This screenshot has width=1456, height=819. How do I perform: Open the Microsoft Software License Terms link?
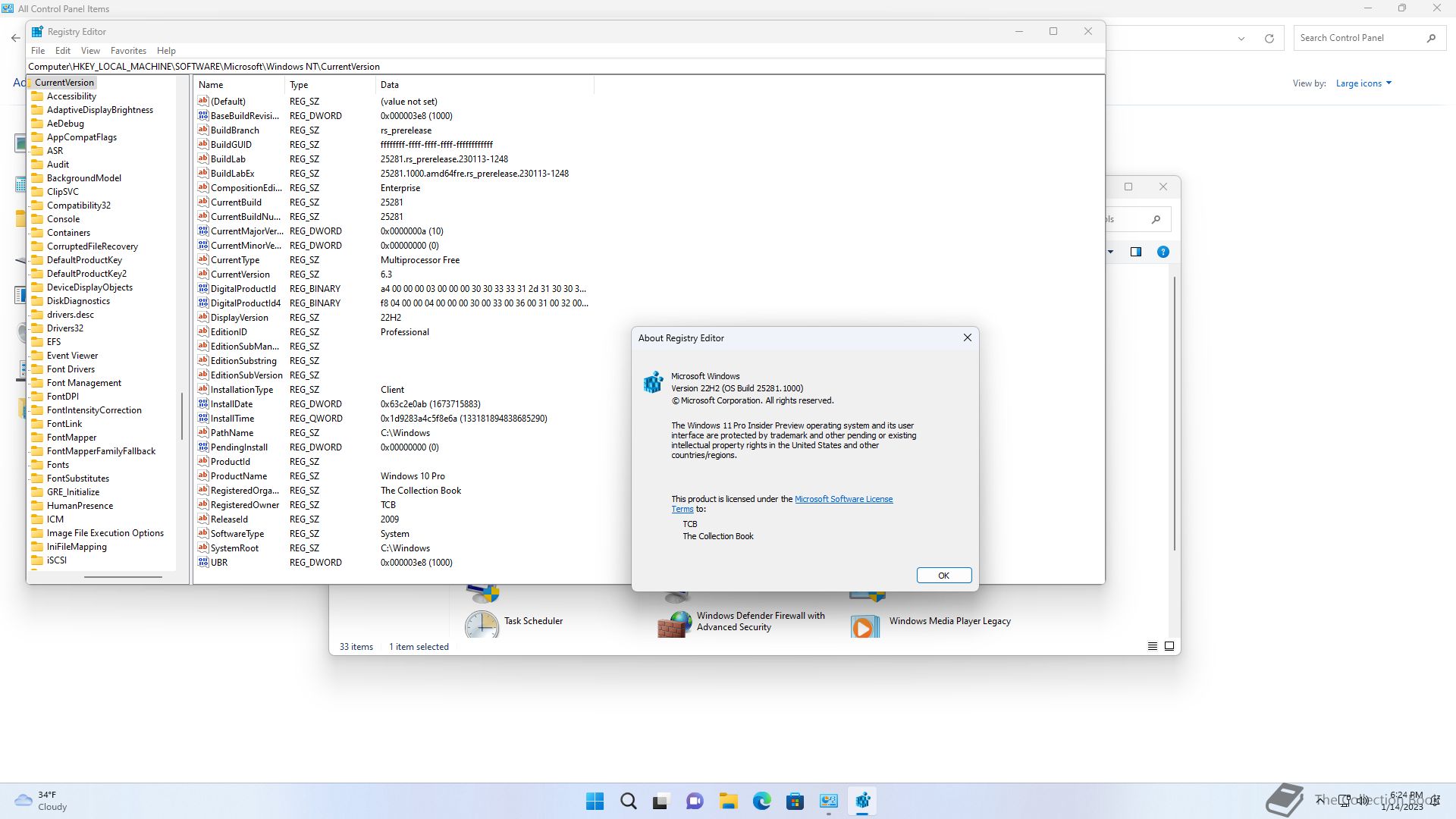click(843, 499)
